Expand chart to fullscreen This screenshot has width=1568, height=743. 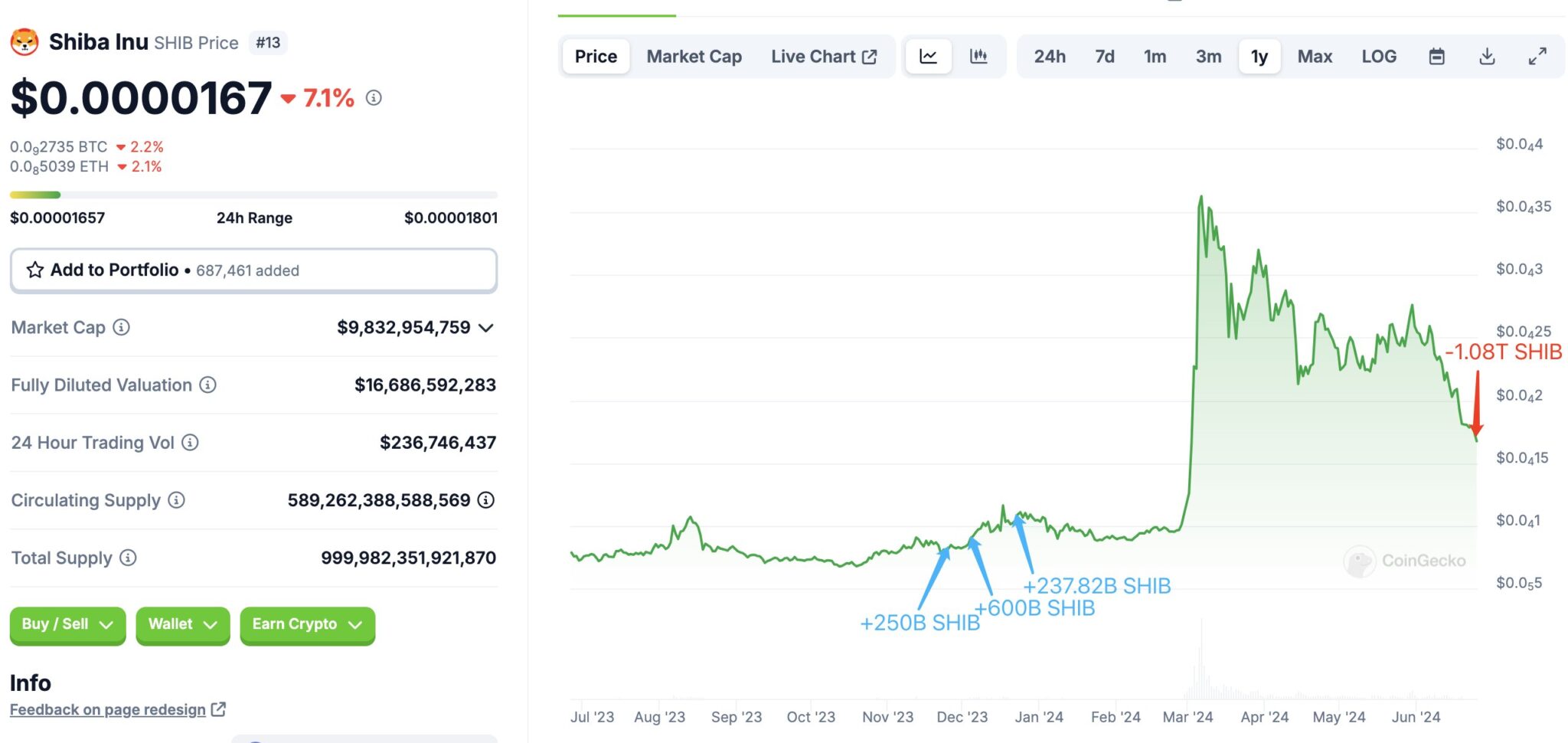(x=1537, y=57)
